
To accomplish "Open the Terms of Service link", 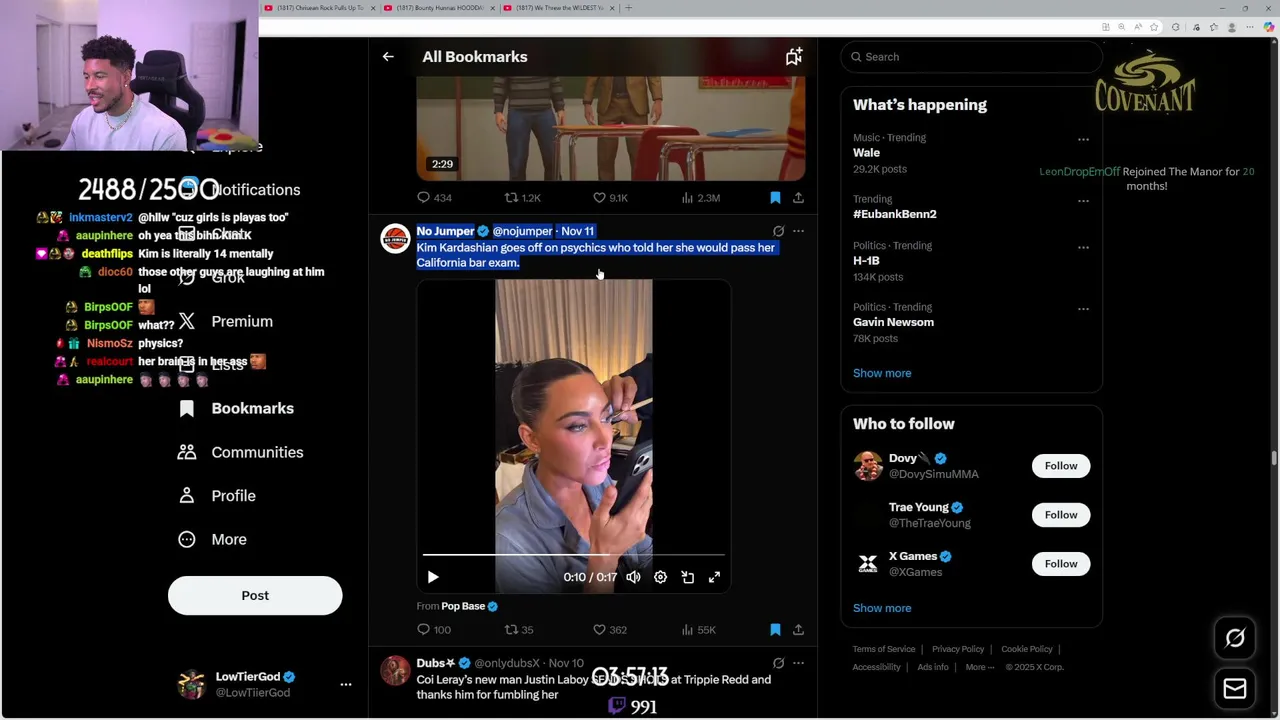I will 884,650.
